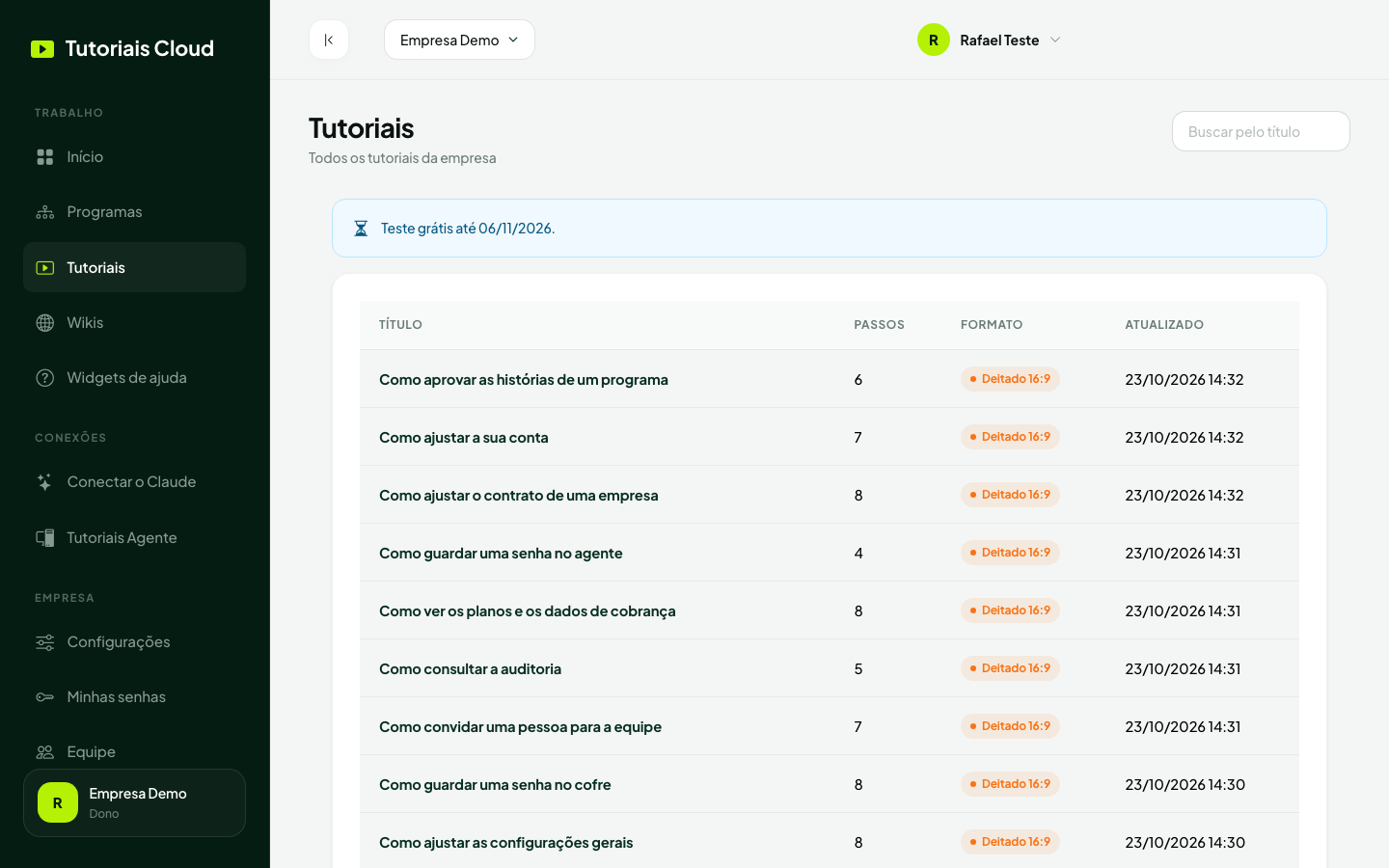Open Início via its grid icon
The image size is (1389, 868).
click(45, 157)
